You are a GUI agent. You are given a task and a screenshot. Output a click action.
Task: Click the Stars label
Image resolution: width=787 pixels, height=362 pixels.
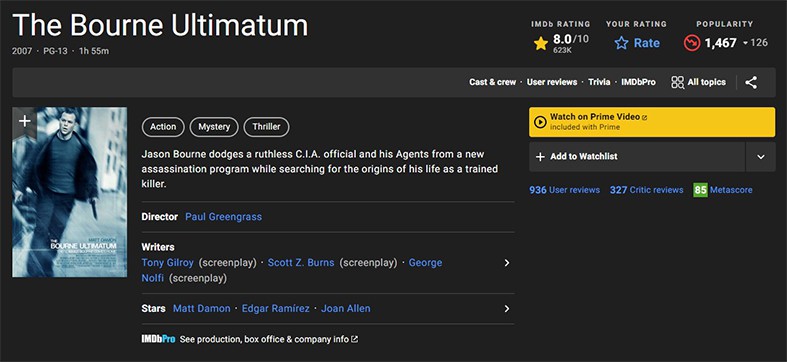point(154,308)
